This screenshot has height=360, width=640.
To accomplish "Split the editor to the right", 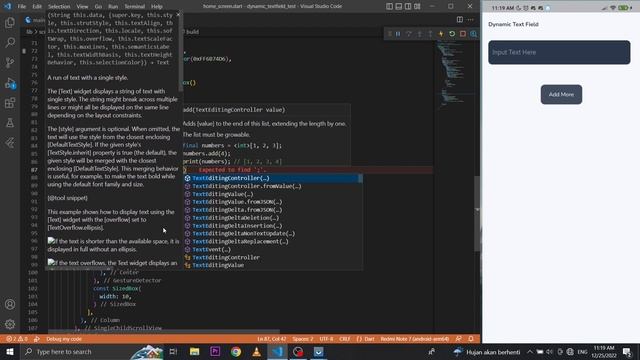I will tap(460, 20).
